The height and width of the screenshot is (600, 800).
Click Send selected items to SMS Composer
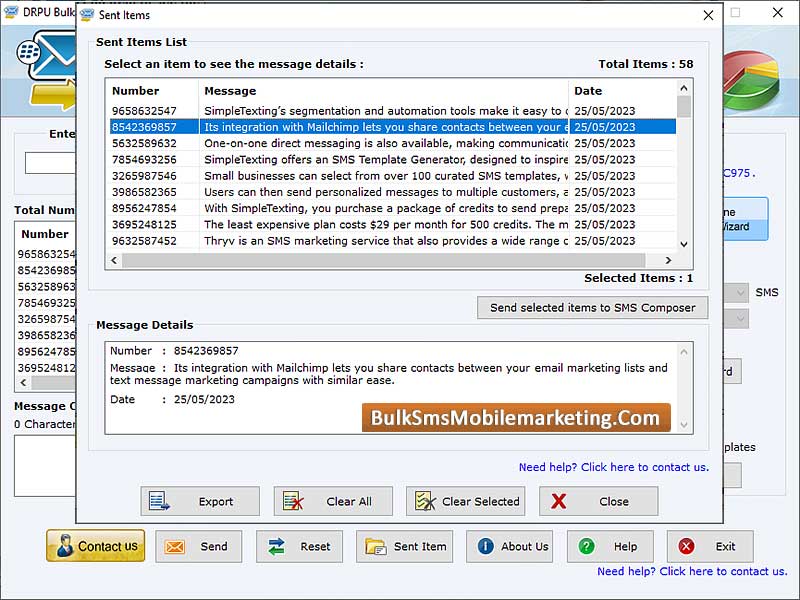592,308
